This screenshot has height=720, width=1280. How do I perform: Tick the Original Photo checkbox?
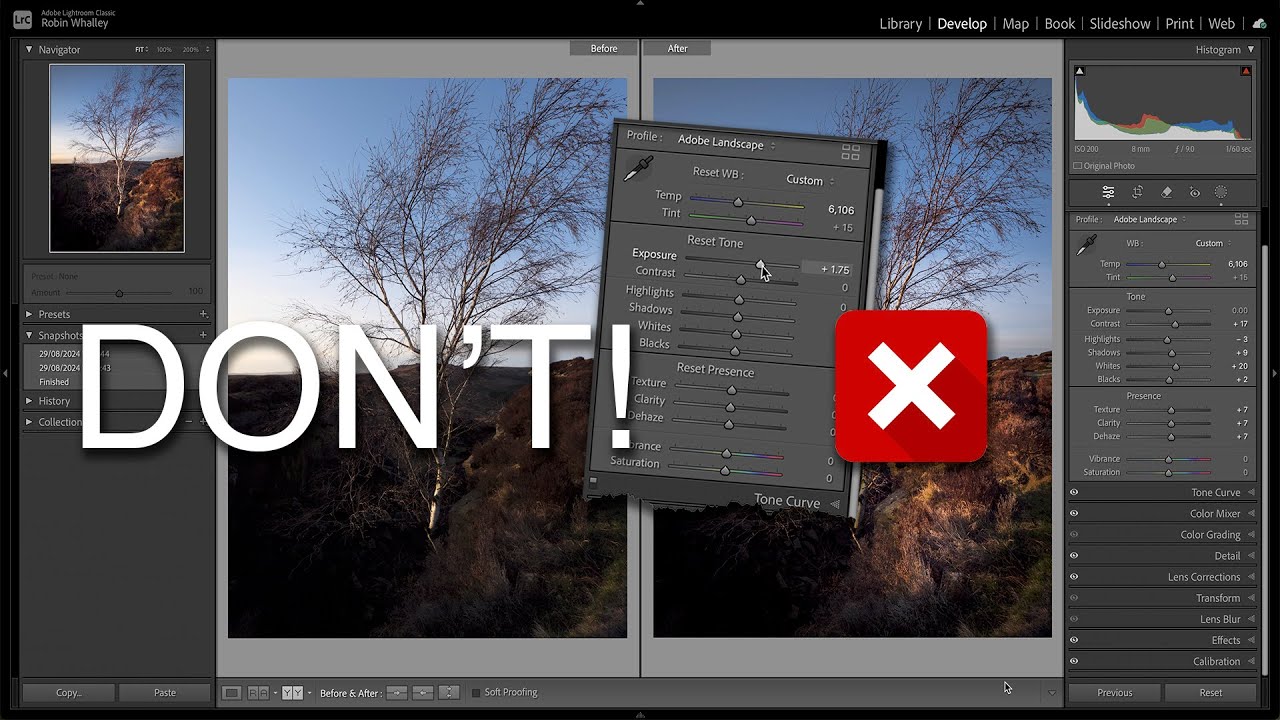tap(1078, 166)
